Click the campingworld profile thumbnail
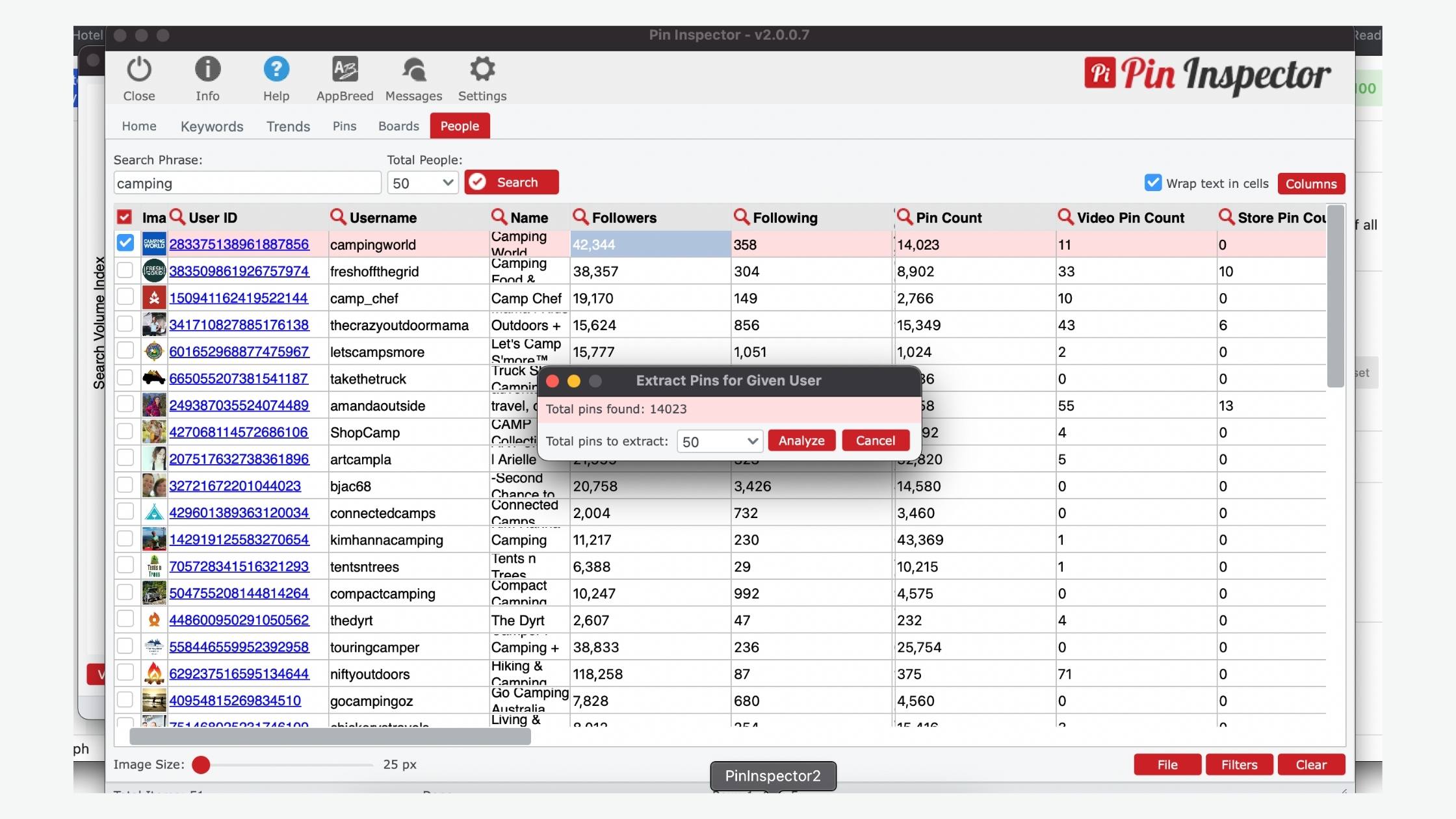 coord(154,244)
